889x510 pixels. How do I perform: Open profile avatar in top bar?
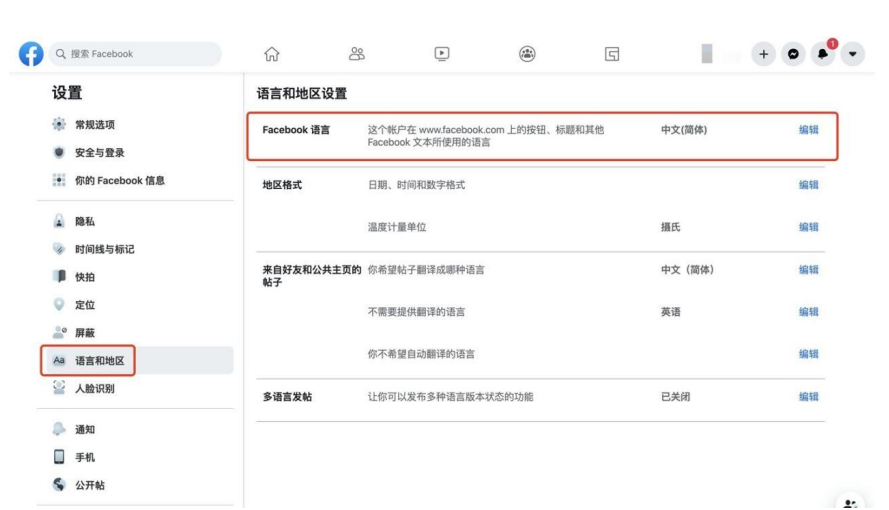[x=707, y=54]
